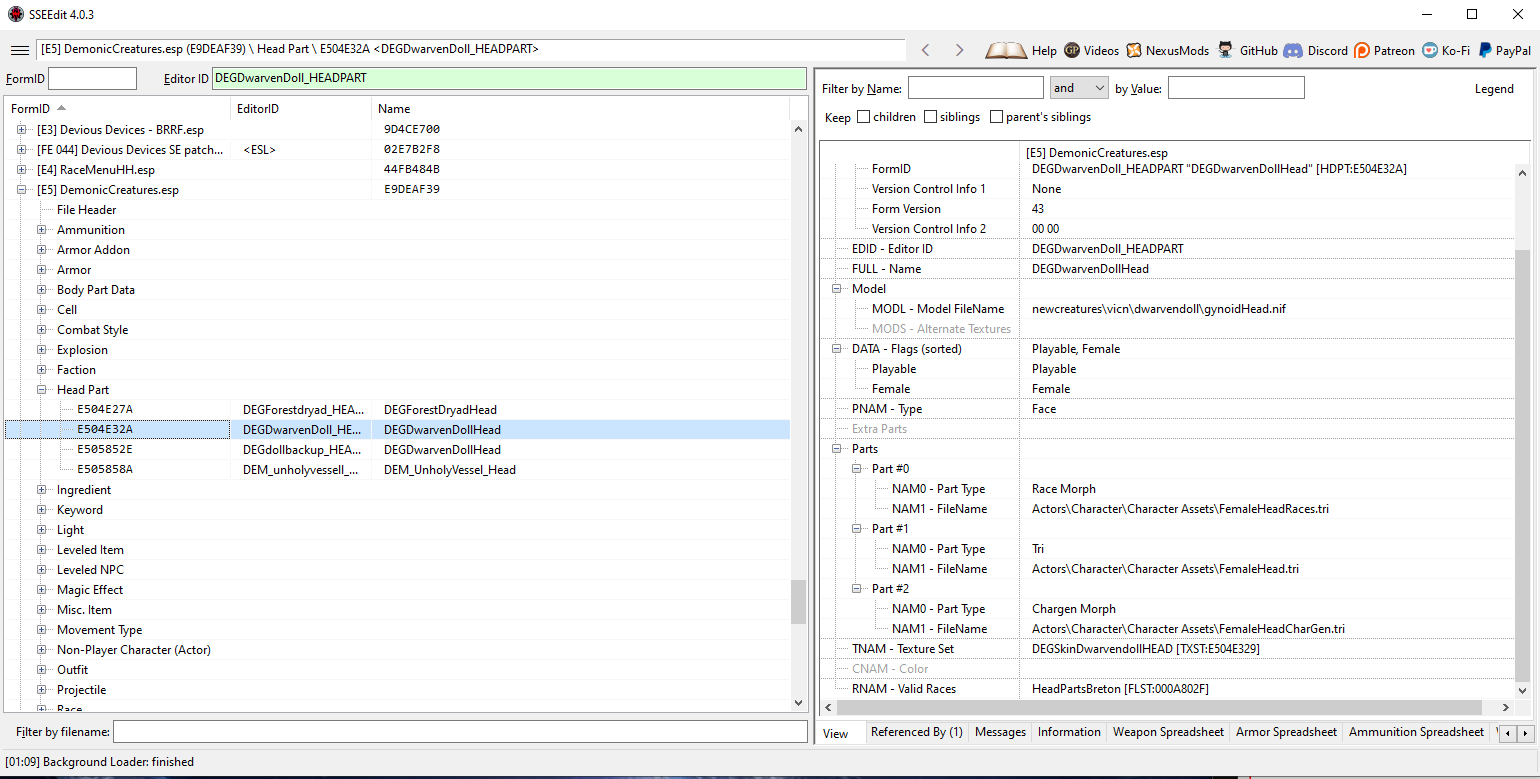Switch to the Information tab
The width and height of the screenshot is (1540, 779).
pyautogui.click(x=1069, y=732)
